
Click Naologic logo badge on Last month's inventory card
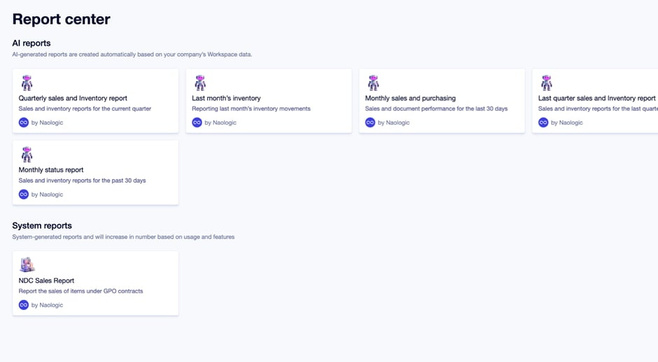[x=197, y=122]
